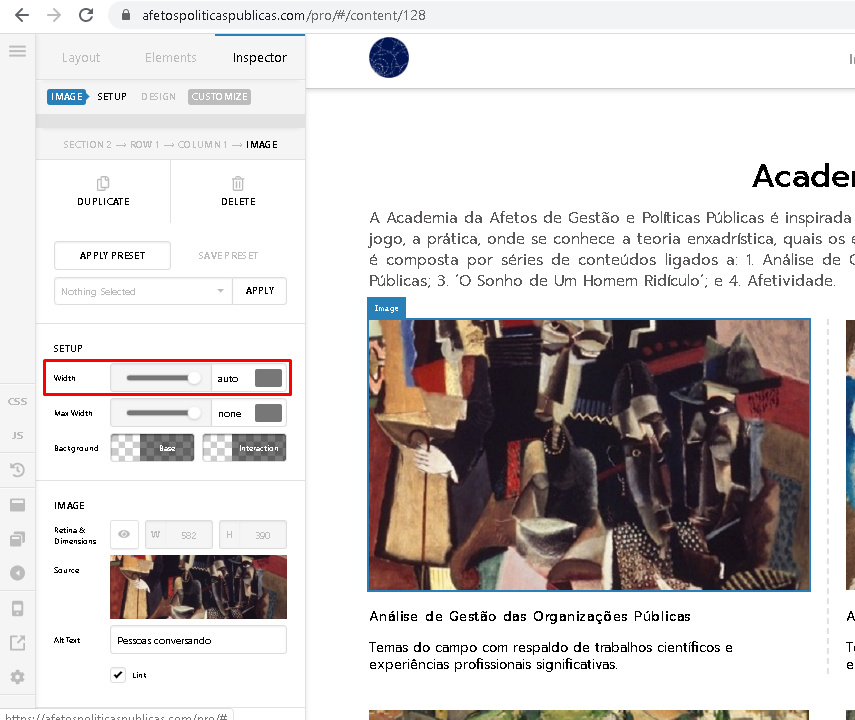Open the templates icon below history

coord(17,505)
